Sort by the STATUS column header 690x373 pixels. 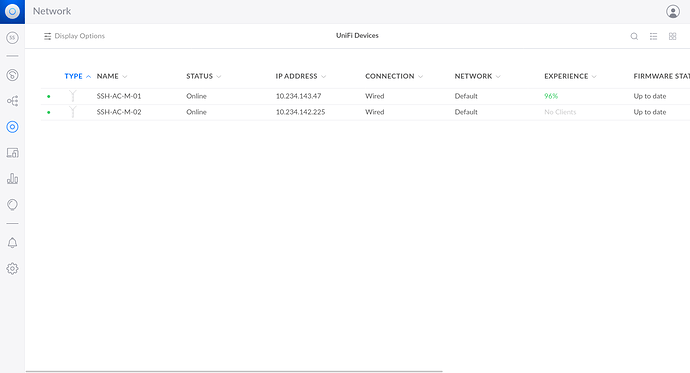[203, 77]
